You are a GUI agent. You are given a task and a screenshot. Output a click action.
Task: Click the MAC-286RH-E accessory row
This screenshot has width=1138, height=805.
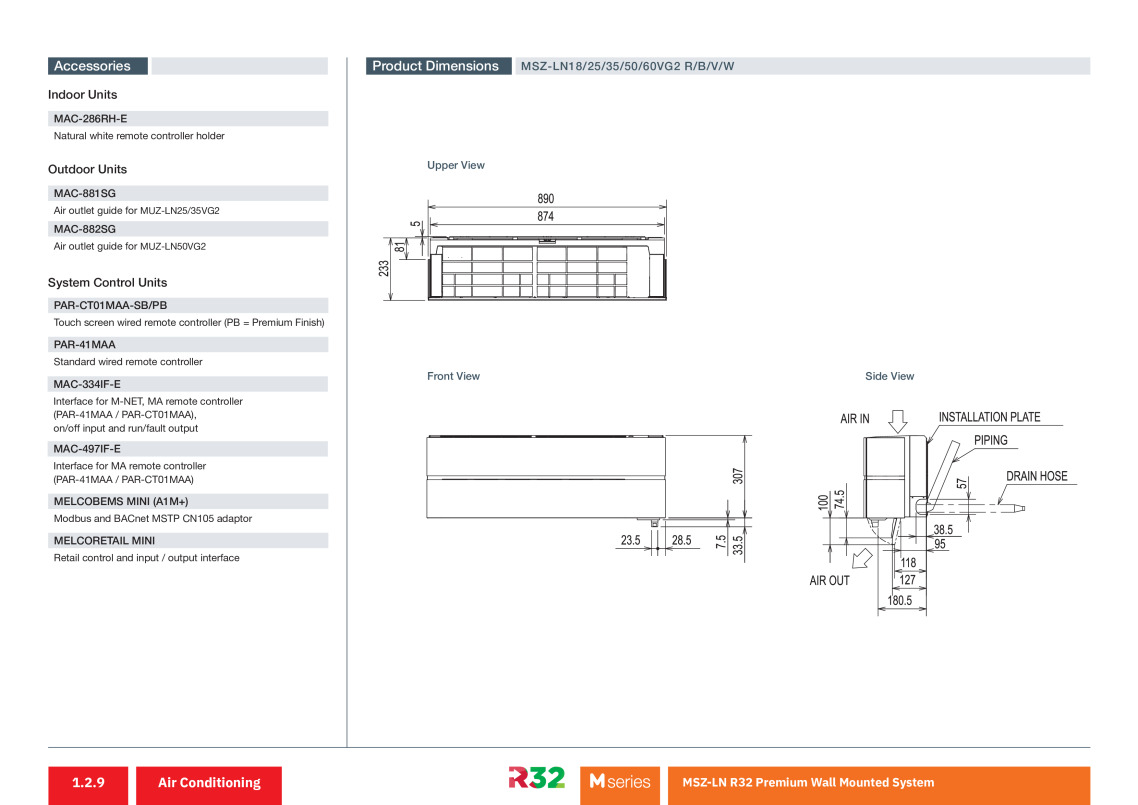[188, 118]
